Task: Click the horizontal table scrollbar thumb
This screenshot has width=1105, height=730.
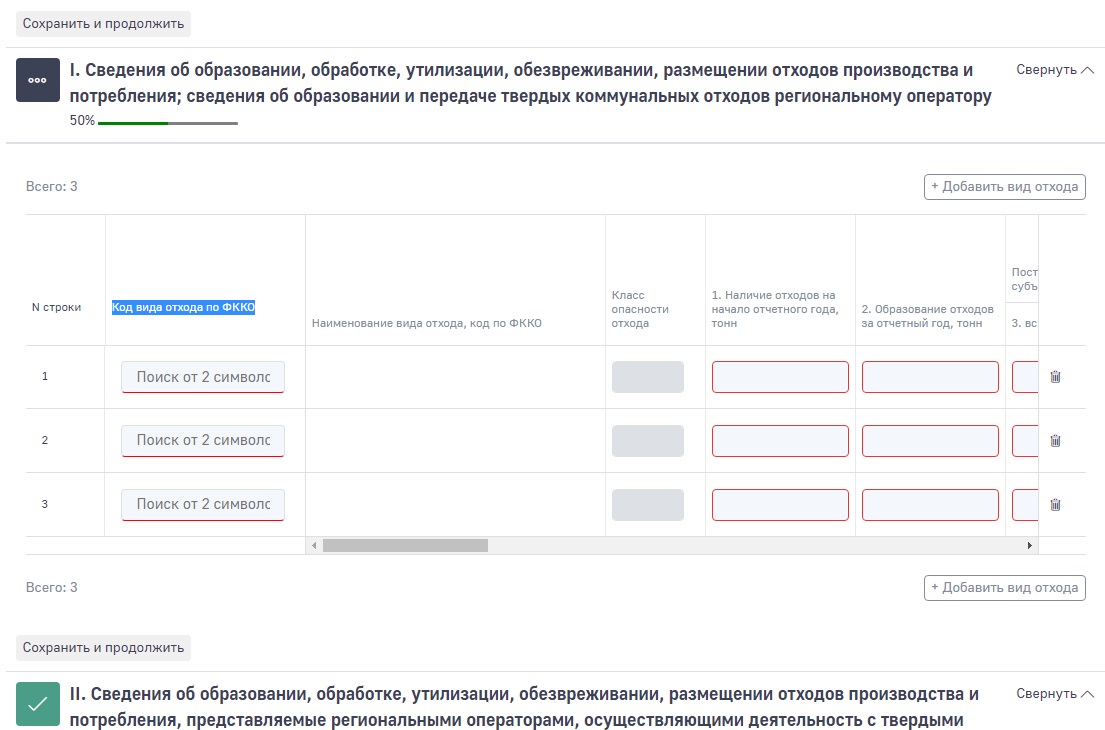Action: 405,546
